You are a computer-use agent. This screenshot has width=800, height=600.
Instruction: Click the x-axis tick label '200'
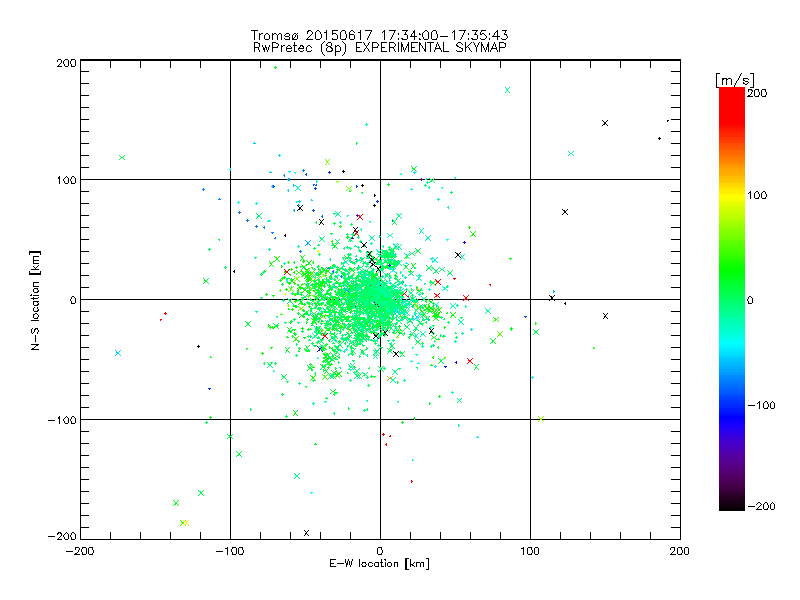[x=680, y=551]
